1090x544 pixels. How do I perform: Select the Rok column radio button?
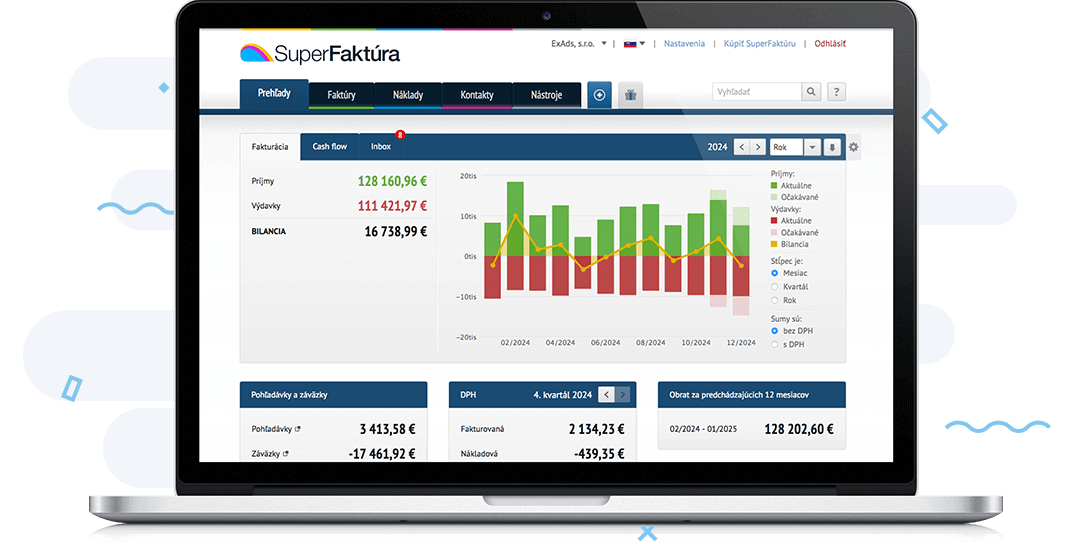point(774,300)
